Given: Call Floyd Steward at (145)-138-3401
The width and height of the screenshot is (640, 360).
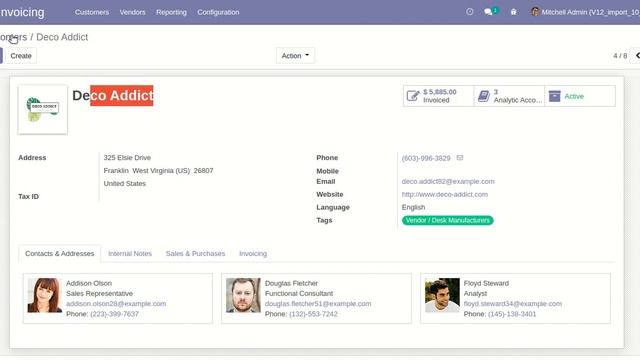Looking at the screenshot, I should (512, 314).
